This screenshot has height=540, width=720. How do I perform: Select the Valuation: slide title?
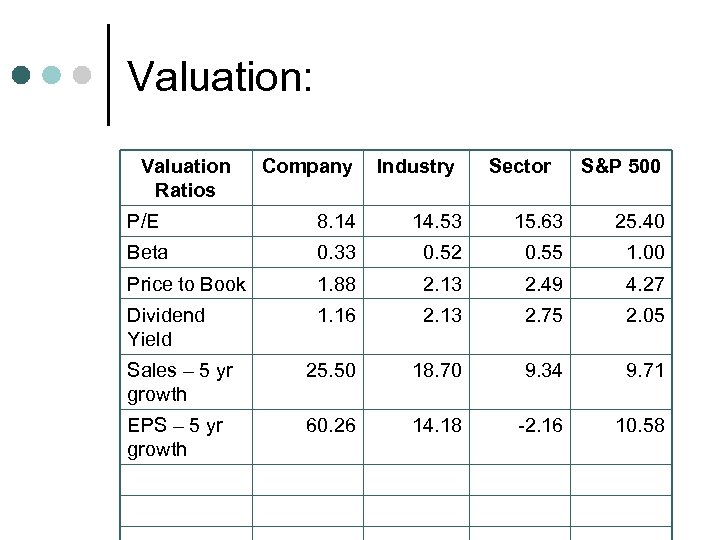pyautogui.click(x=220, y=76)
